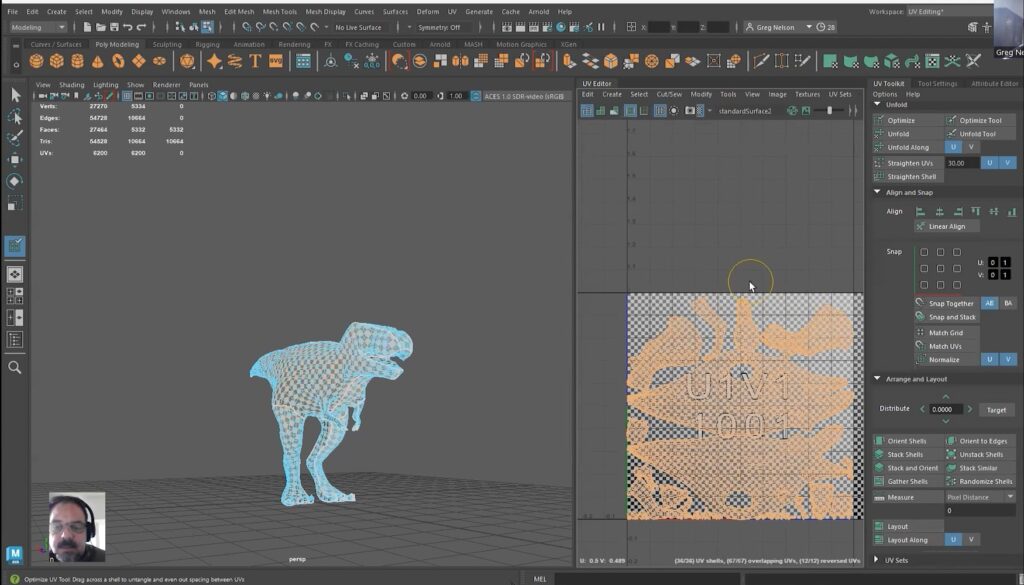Viewport: 1024px width, 585px height.
Task: Check the center Snap grid checkbox
Action: point(940,268)
